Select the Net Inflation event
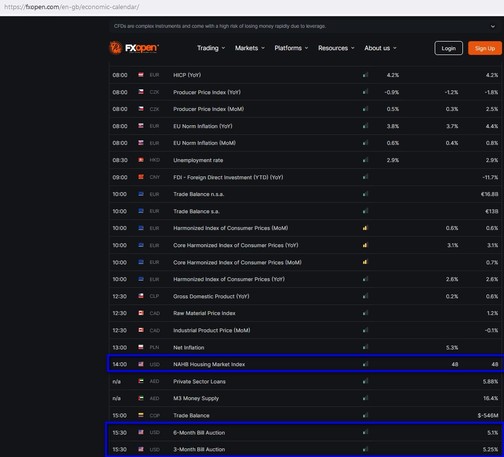504x457 pixels. coord(189,347)
